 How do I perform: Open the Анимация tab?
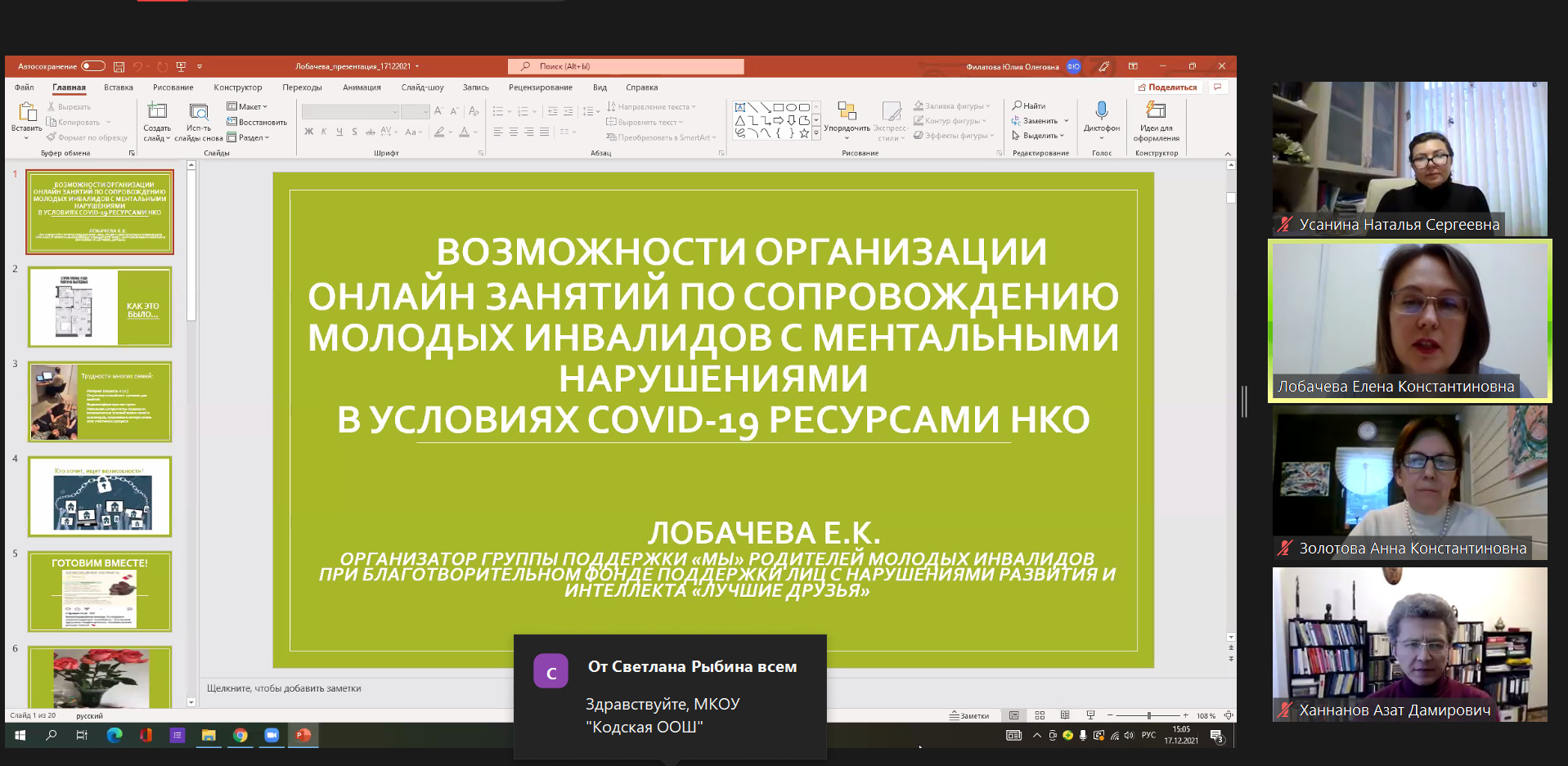click(362, 87)
